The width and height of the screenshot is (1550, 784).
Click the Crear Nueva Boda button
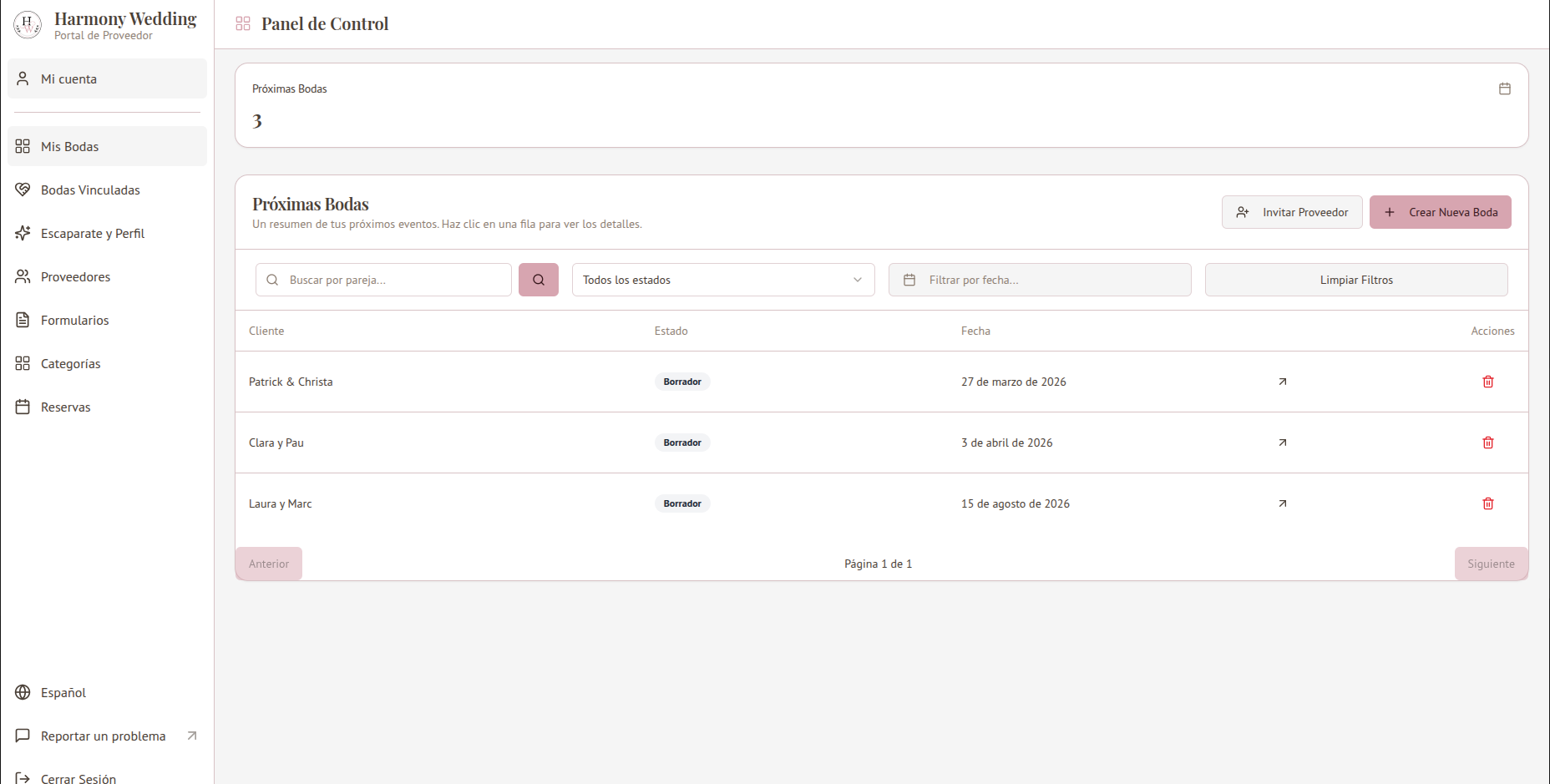1440,212
